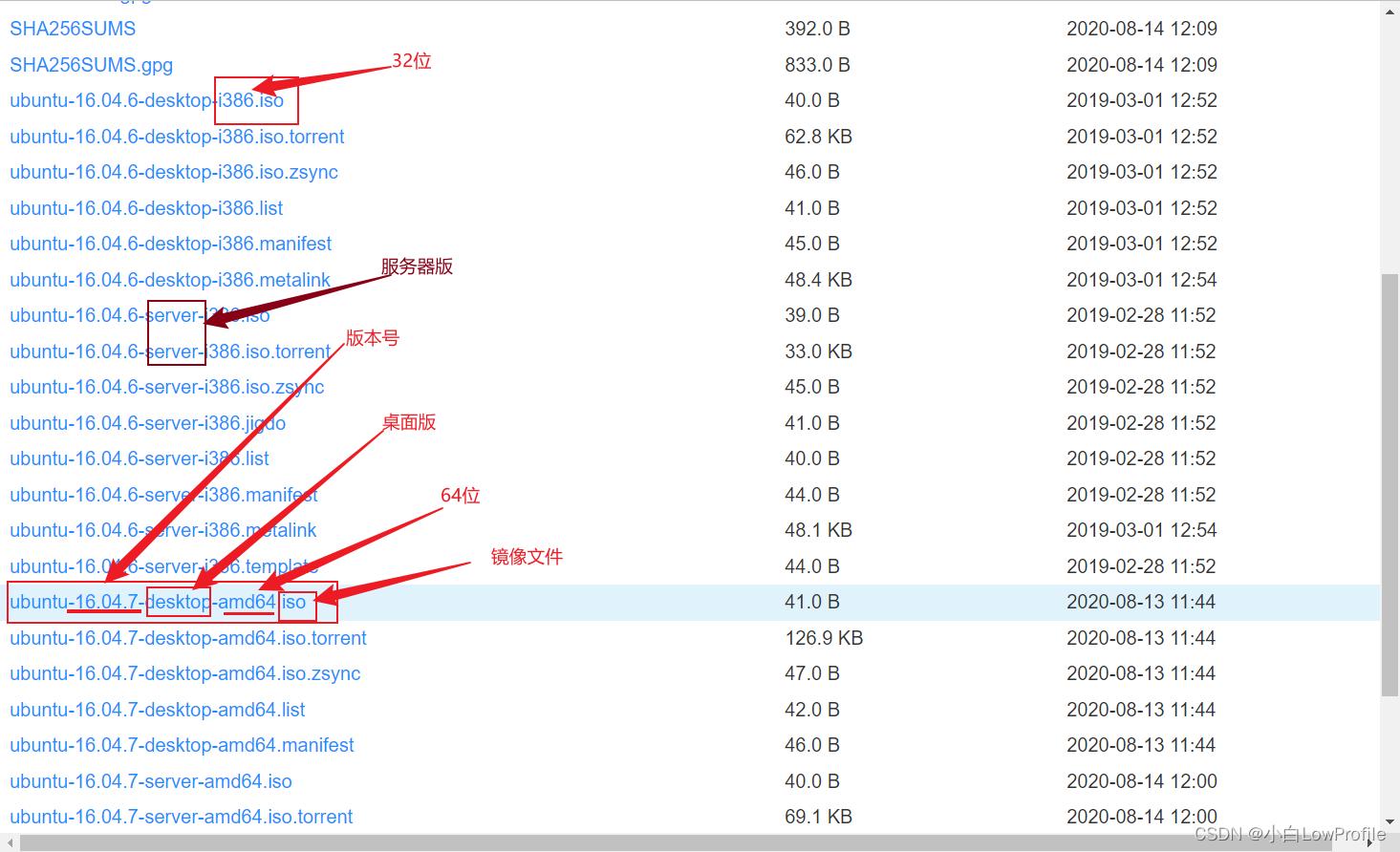Select the 47.0 B size value
Image resolution: width=1400 pixels, height=852 pixels.
click(x=812, y=673)
